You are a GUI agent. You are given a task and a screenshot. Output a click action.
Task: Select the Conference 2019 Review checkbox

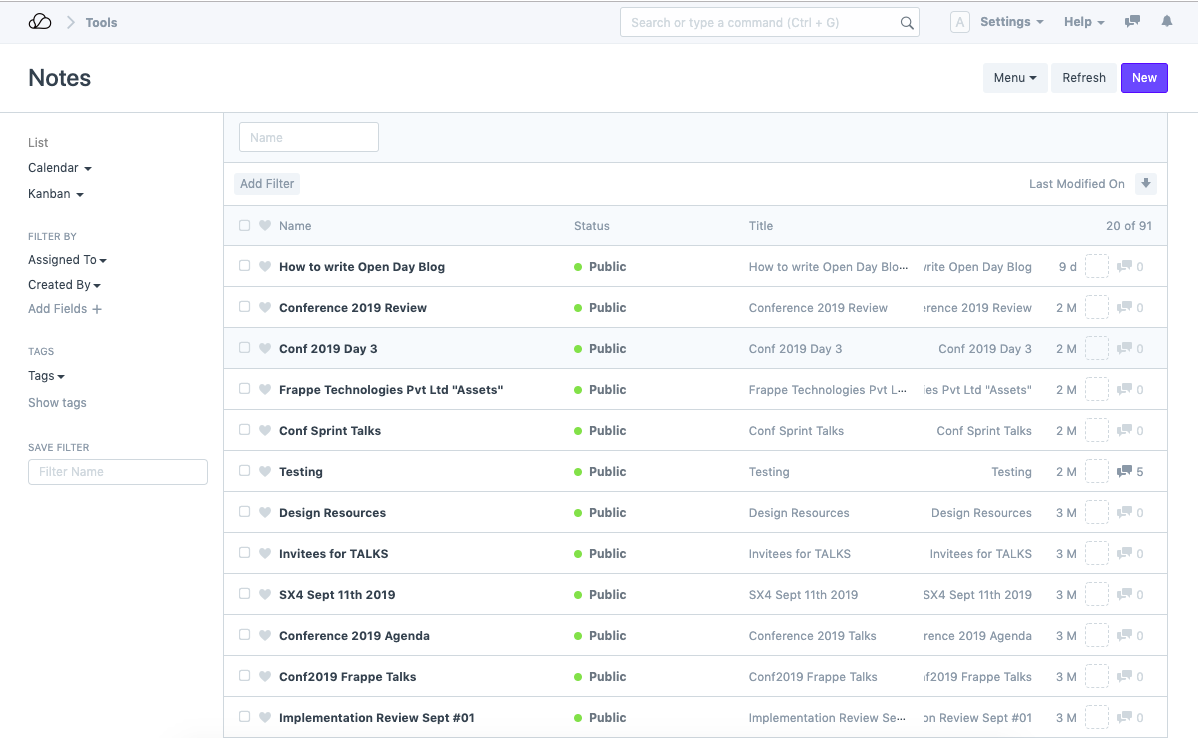pyautogui.click(x=244, y=307)
